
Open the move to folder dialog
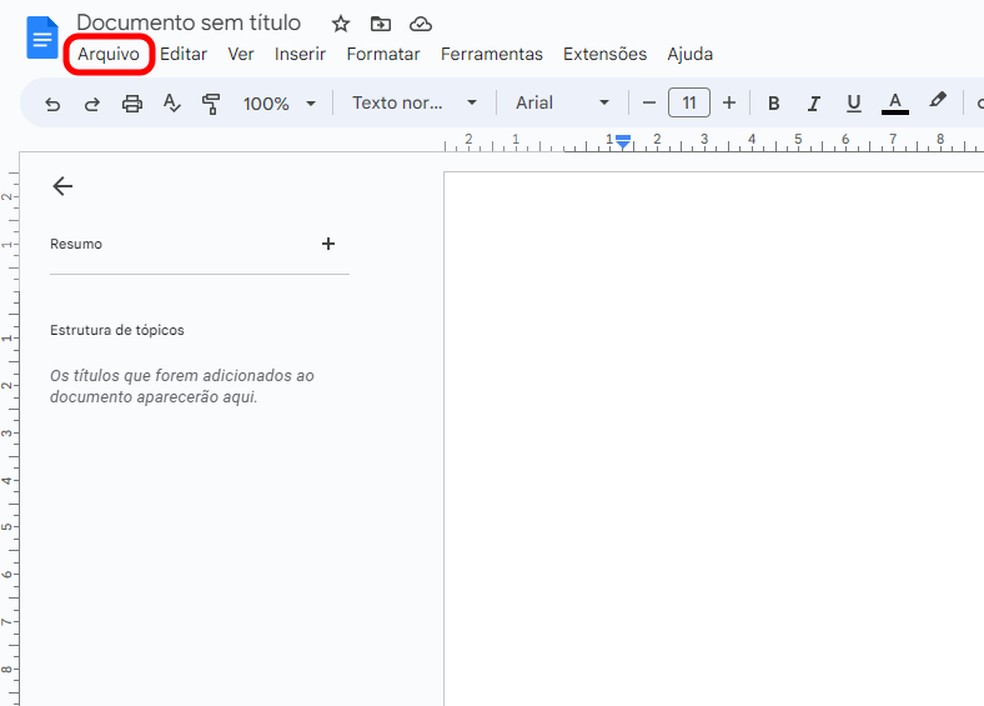(x=380, y=23)
